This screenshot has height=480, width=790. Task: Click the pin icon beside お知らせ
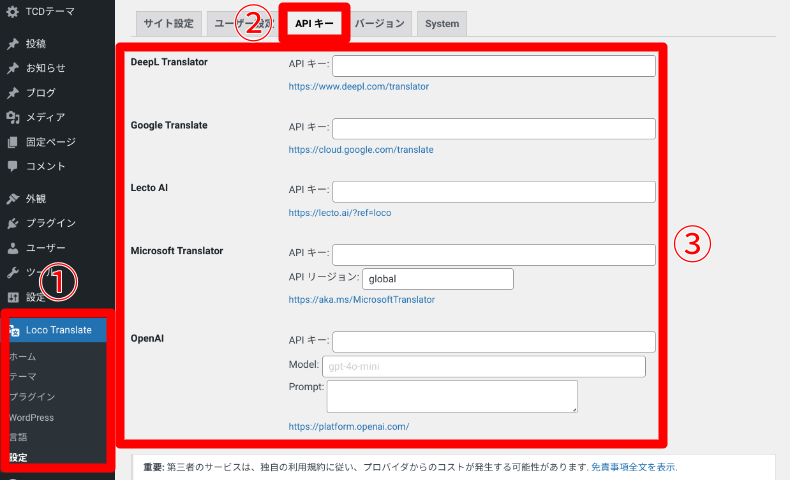click(x=13, y=68)
